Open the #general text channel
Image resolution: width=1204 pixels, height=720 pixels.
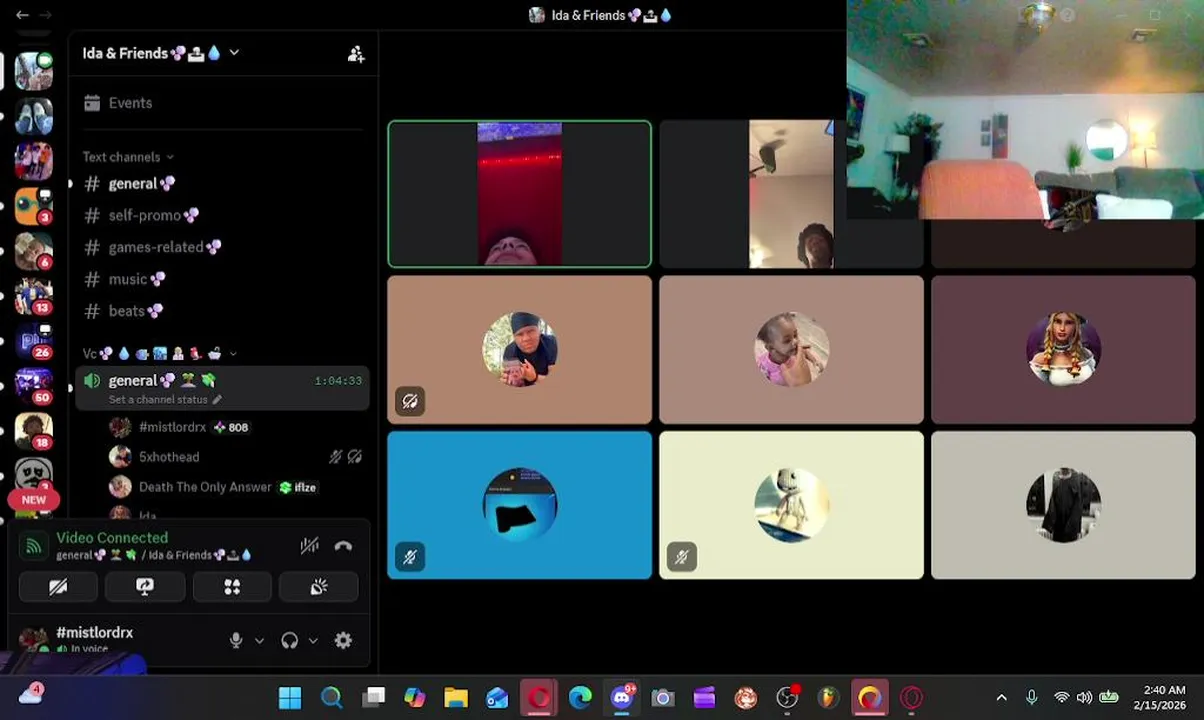[222, 184]
